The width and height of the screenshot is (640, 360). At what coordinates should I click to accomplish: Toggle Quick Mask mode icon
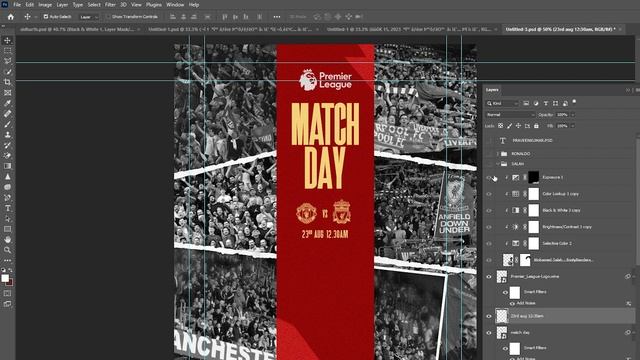click(x=7, y=293)
